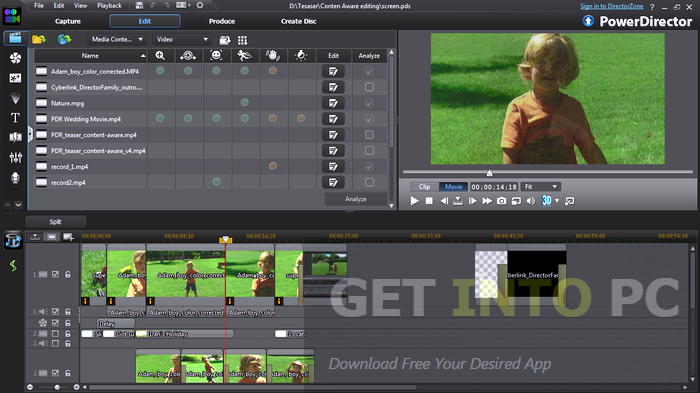
Task: Click the timeline zoom slider handle
Action: click(57, 387)
